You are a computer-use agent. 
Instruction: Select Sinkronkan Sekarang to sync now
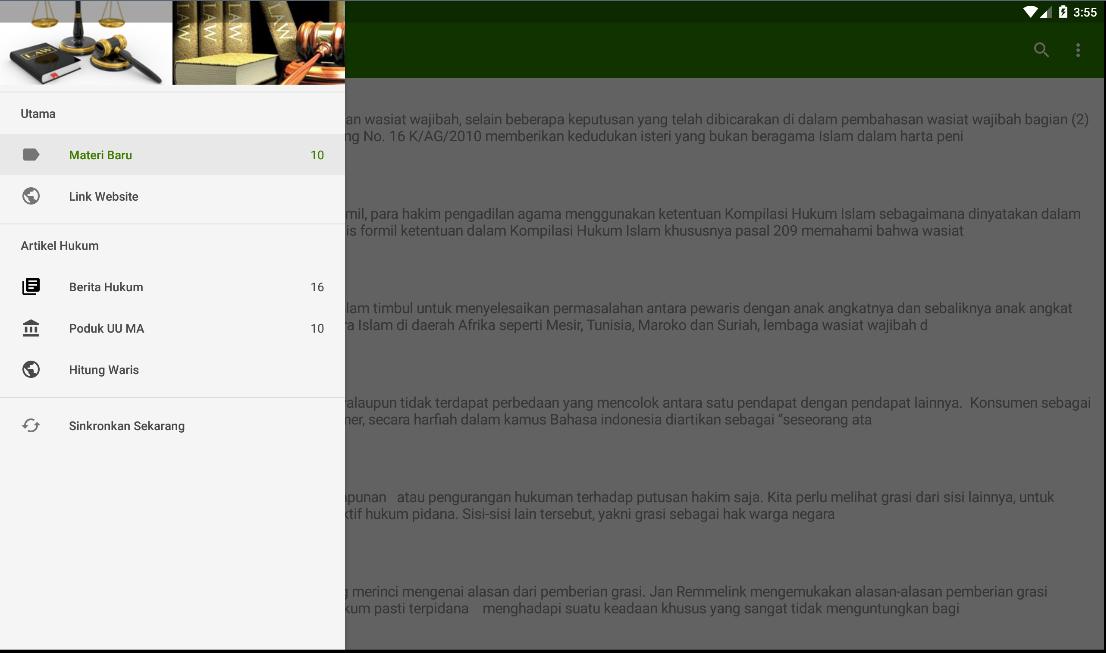(172, 425)
